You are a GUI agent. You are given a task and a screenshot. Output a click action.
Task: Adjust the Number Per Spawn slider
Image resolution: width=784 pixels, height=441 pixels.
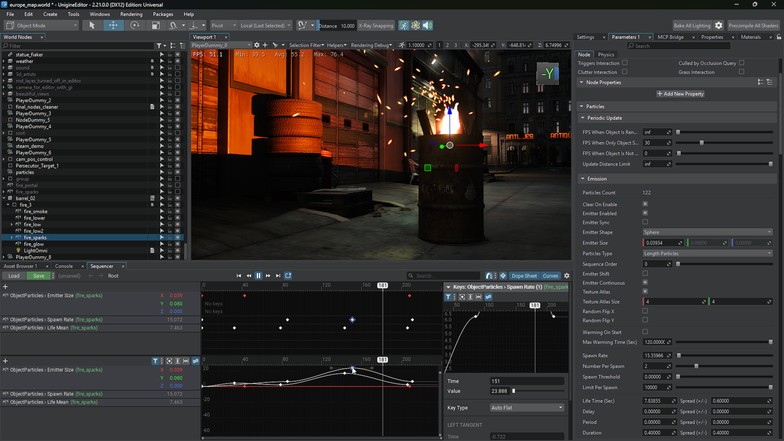pyautogui.click(x=724, y=366)
